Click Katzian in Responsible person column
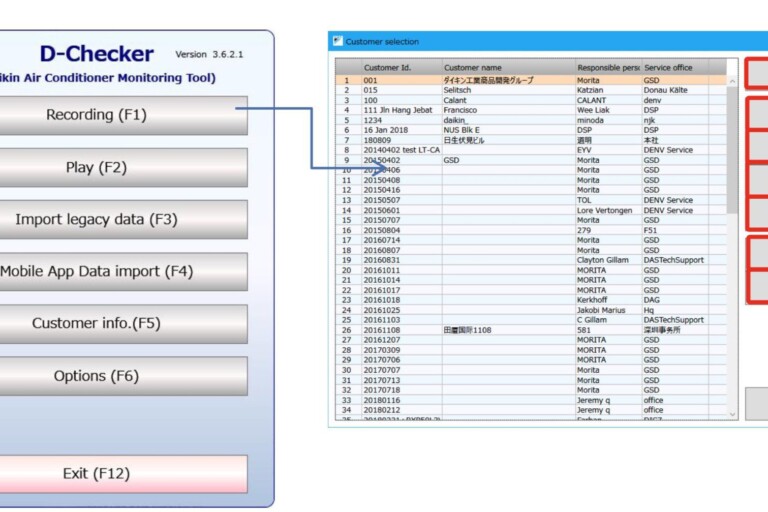Screen dimensions: 768x512 (x=608, y=90)
